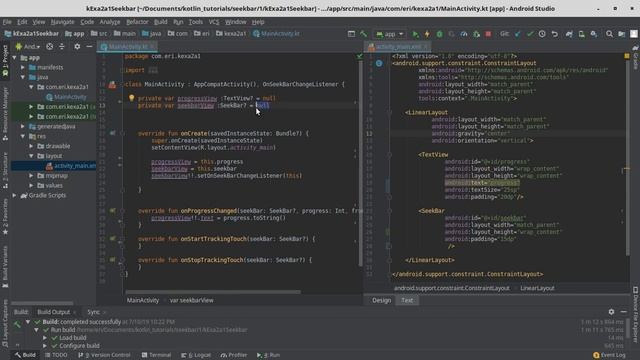Screen dimensions: 640x360
Task: Sync project with Gradle files icon
Action: point(569,34)
